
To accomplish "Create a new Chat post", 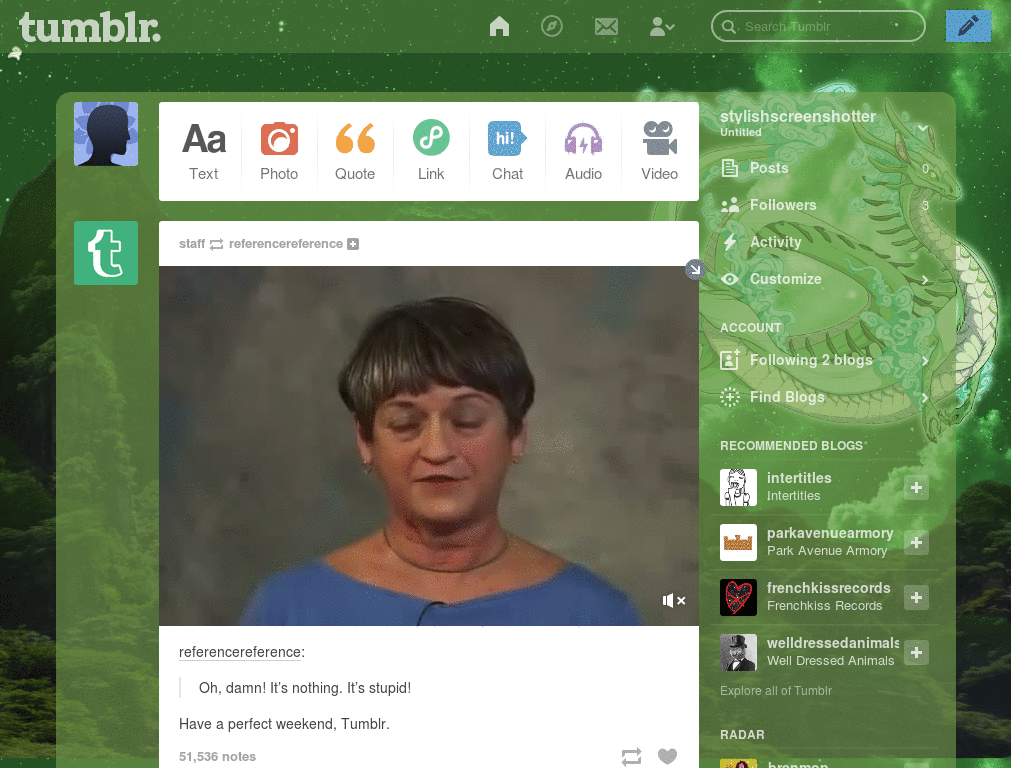I will pos(507,152).
